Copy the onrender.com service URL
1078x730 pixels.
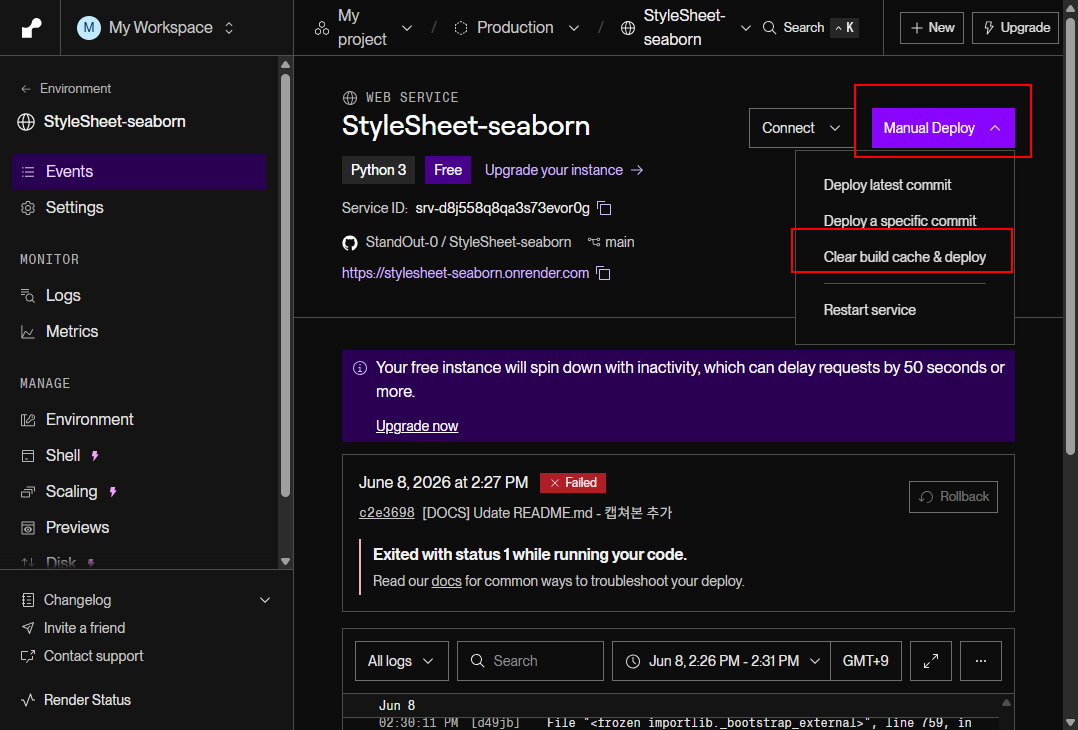tap(604, 274)
